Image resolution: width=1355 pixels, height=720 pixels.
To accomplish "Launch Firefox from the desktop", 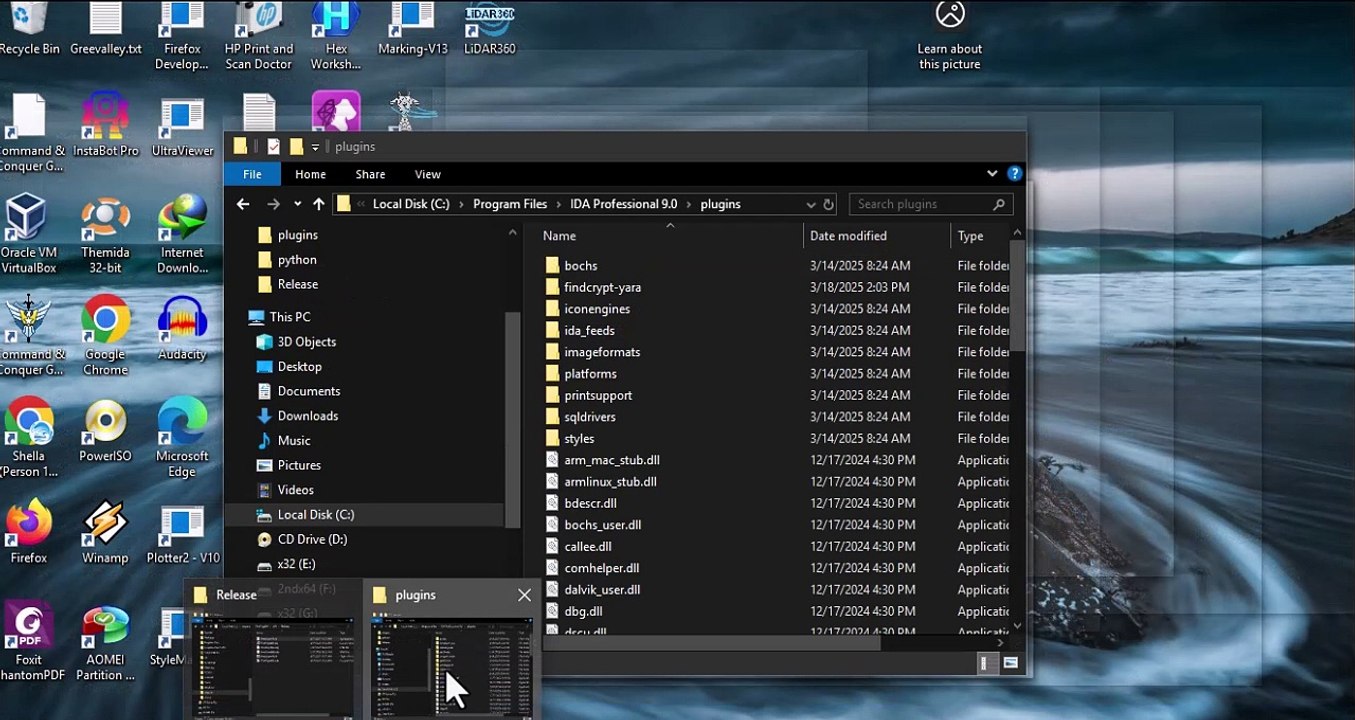I will 29,532.
